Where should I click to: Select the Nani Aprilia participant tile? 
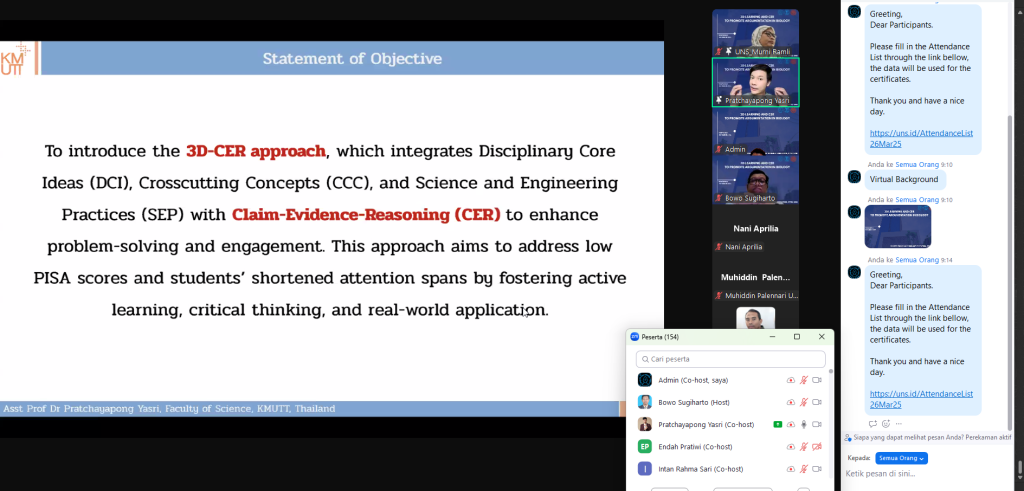point(756,229)
